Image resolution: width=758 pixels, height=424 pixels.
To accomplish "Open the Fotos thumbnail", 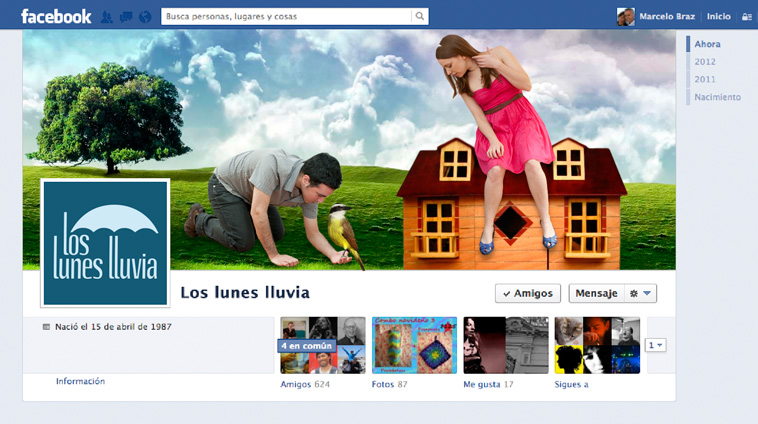I will 414,345.
